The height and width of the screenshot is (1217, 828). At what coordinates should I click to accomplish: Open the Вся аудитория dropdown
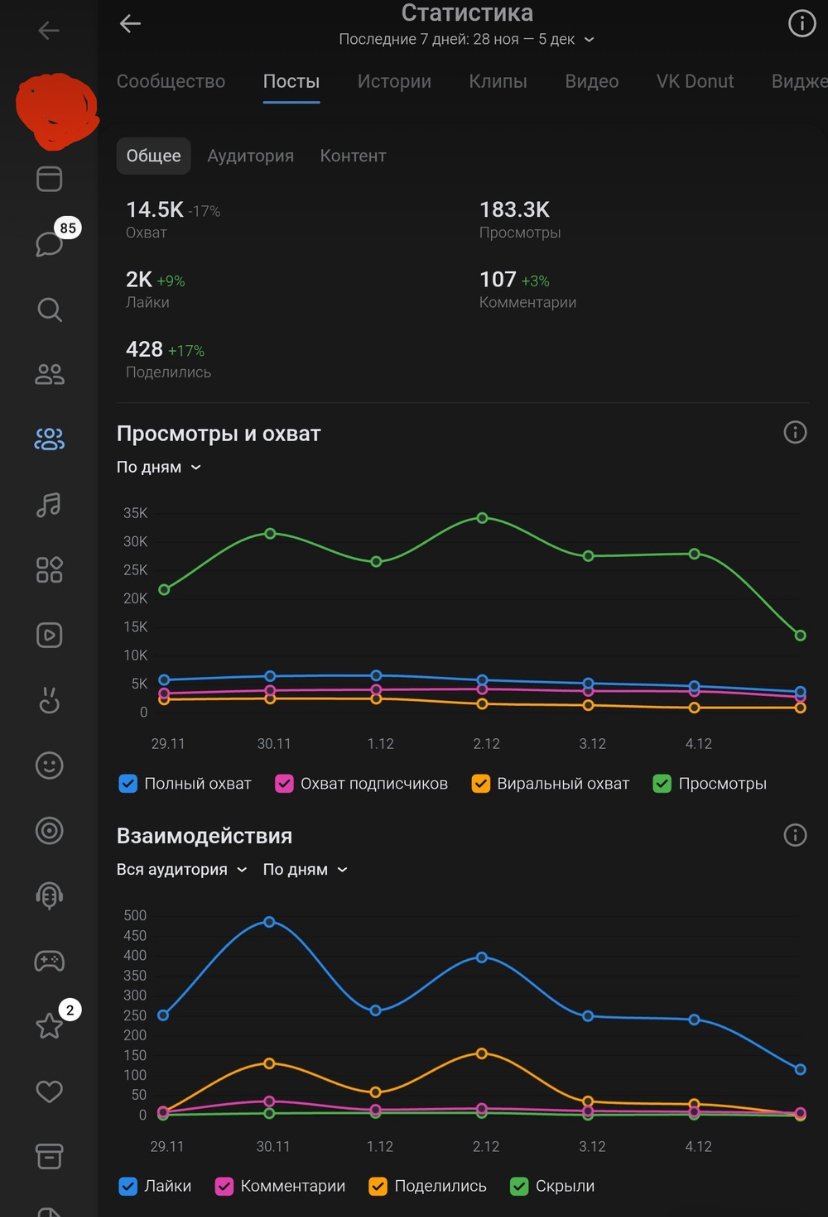pos(181,870)
